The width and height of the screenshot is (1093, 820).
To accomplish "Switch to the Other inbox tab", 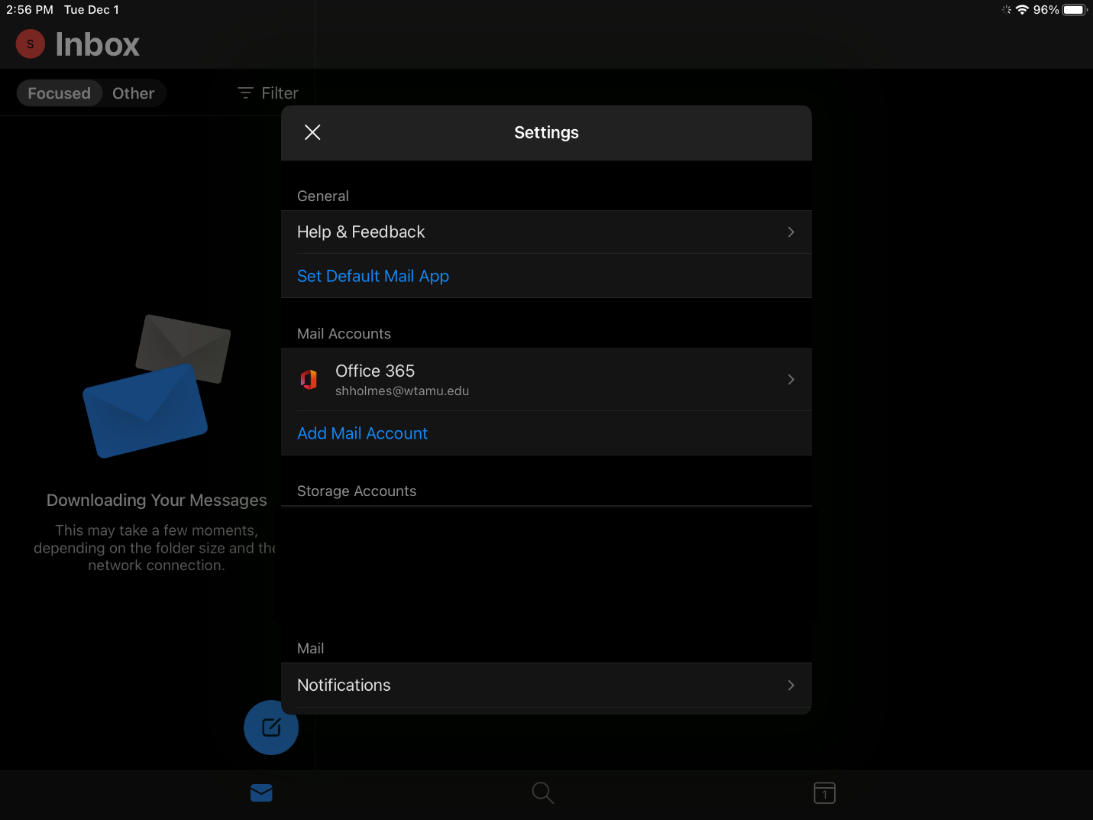I will pos(133,93).
